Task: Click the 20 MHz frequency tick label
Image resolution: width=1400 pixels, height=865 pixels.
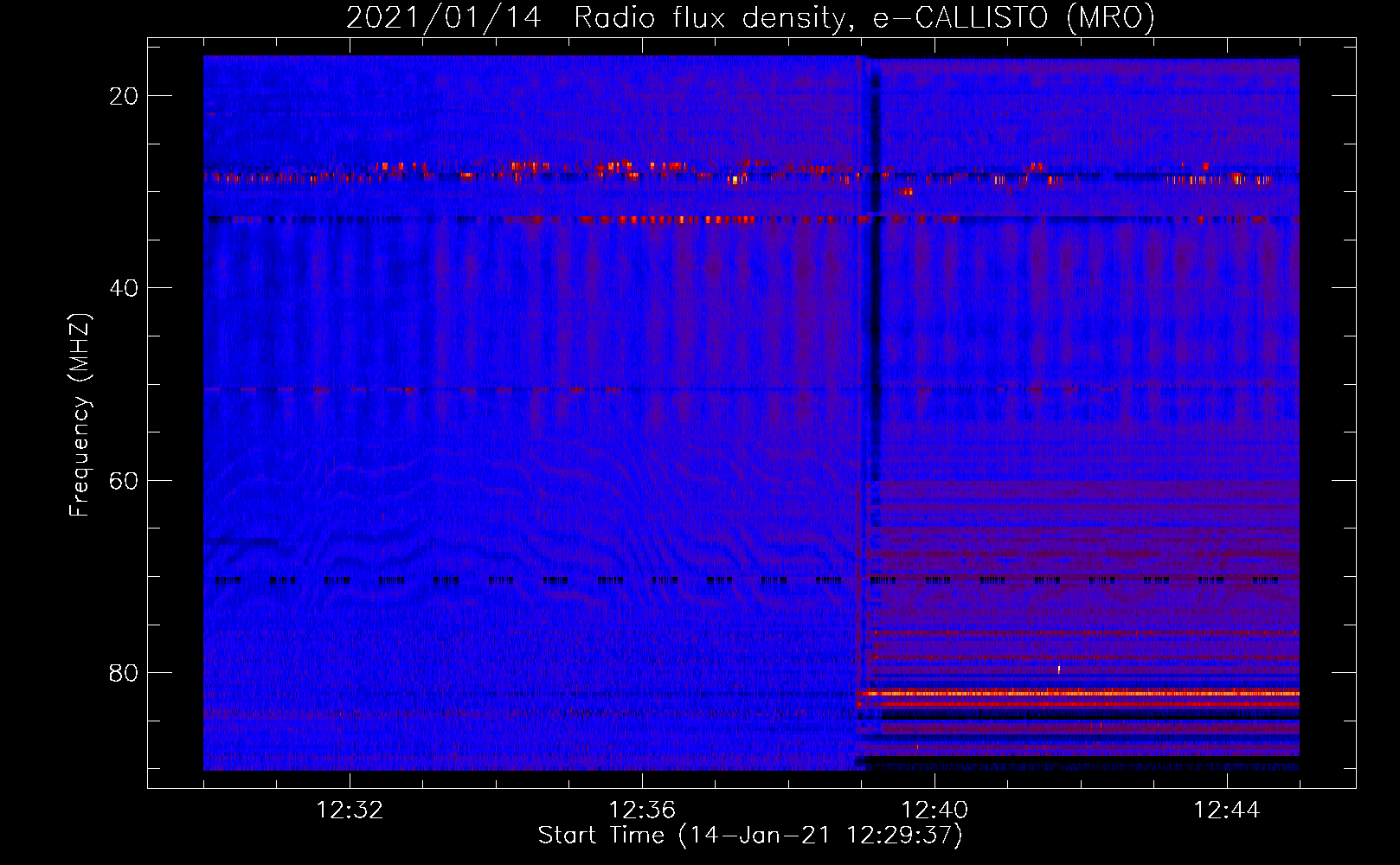Action: (125, 95)
